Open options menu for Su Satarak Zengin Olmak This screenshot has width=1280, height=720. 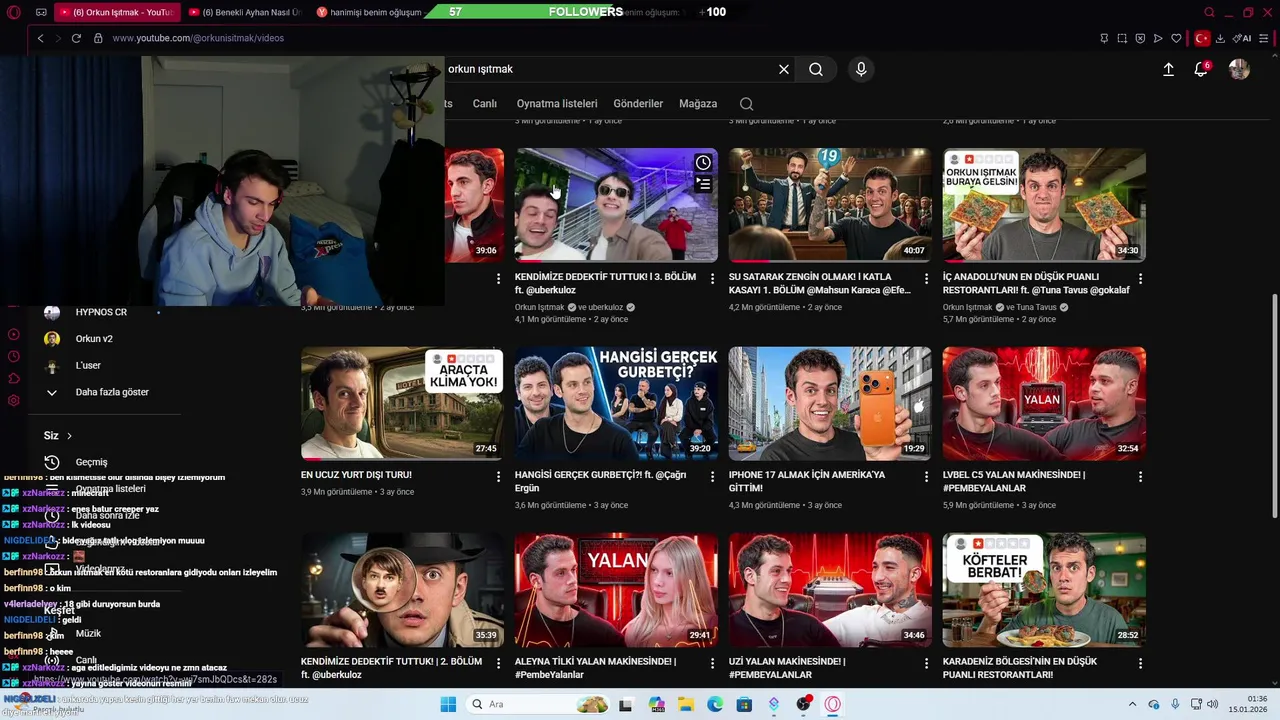[926, 279]
